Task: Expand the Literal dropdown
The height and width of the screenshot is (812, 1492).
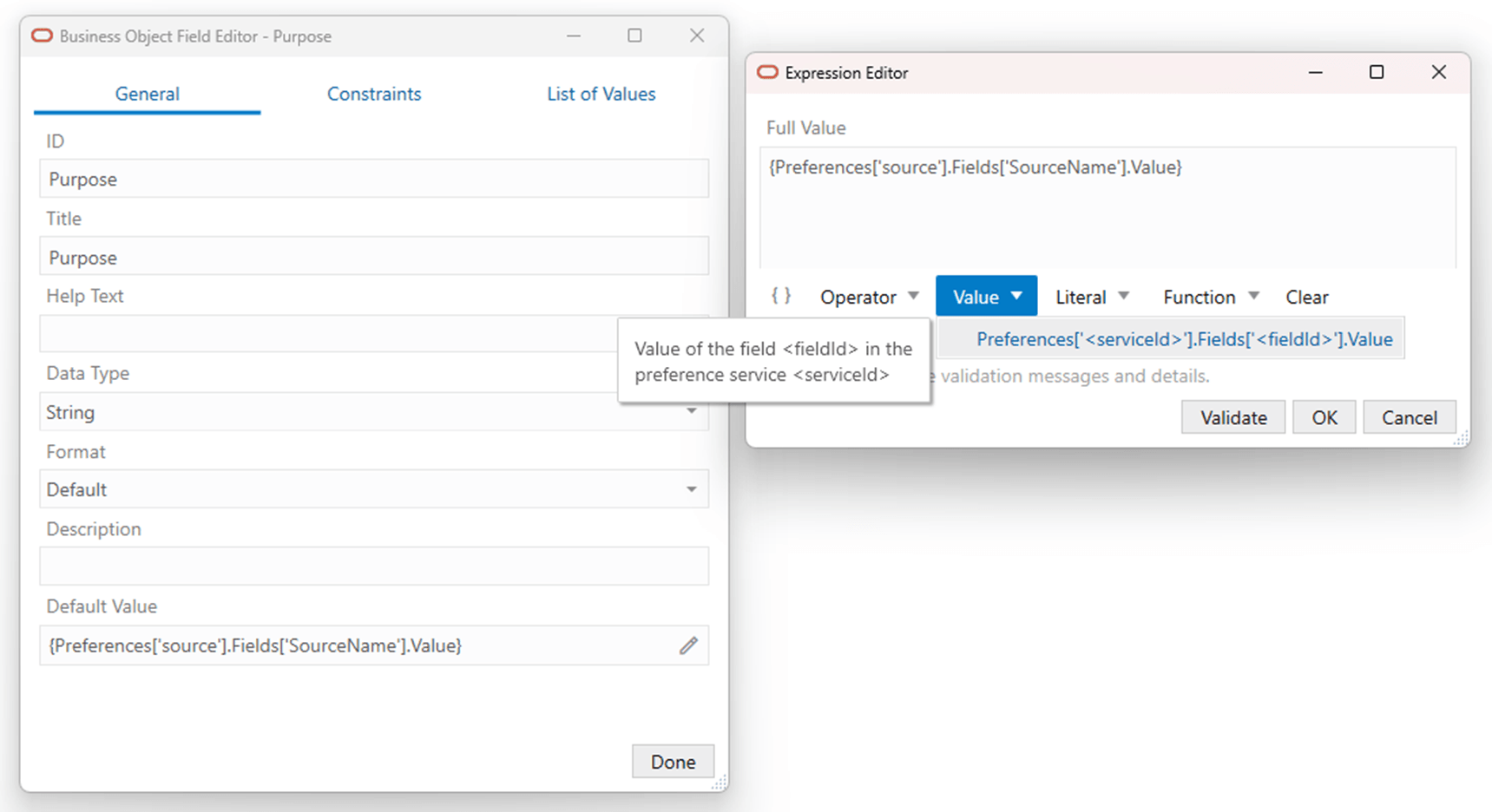Action: [1090, 296]
